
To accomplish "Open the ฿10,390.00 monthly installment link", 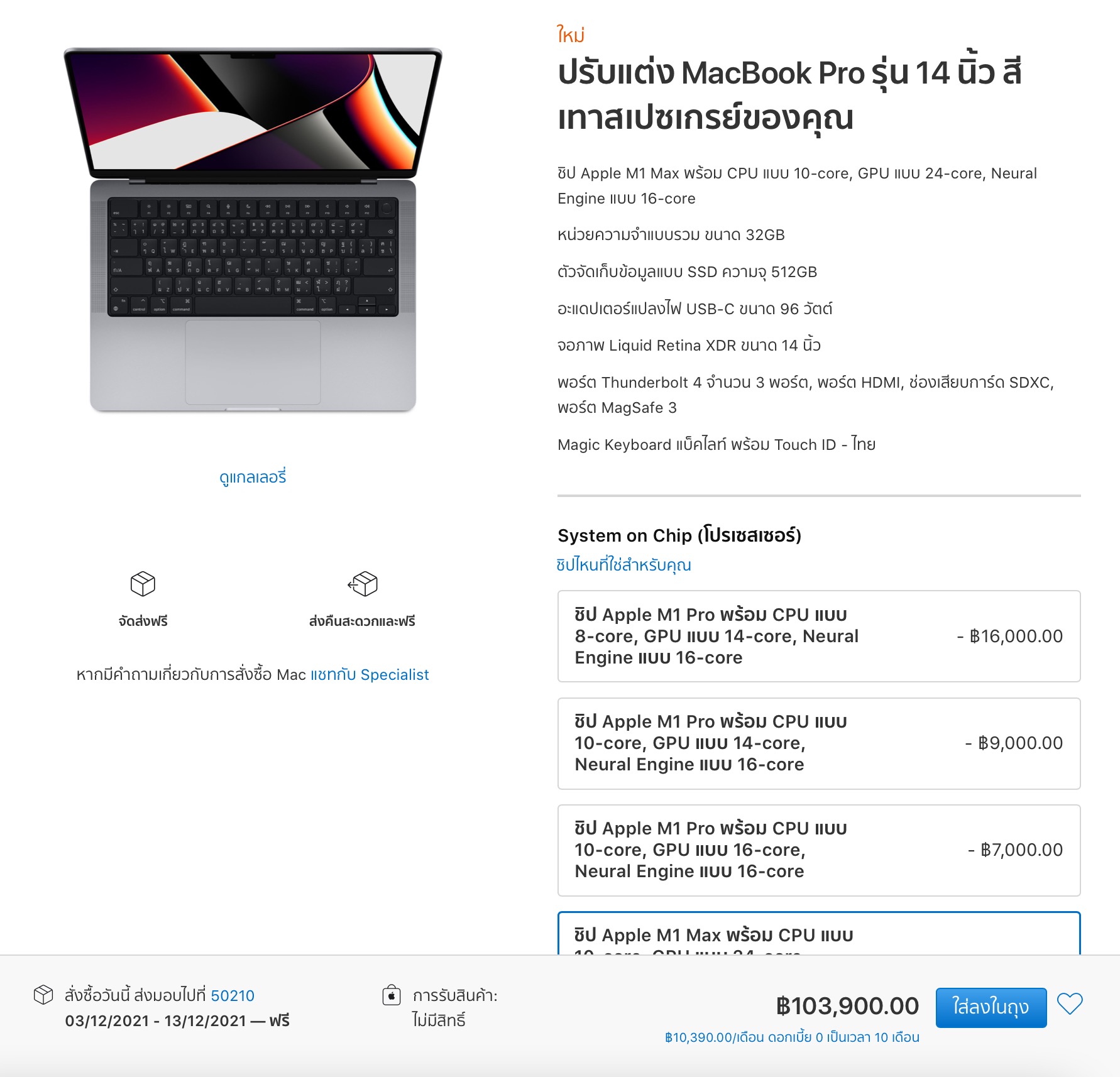I will [792, 1037].
